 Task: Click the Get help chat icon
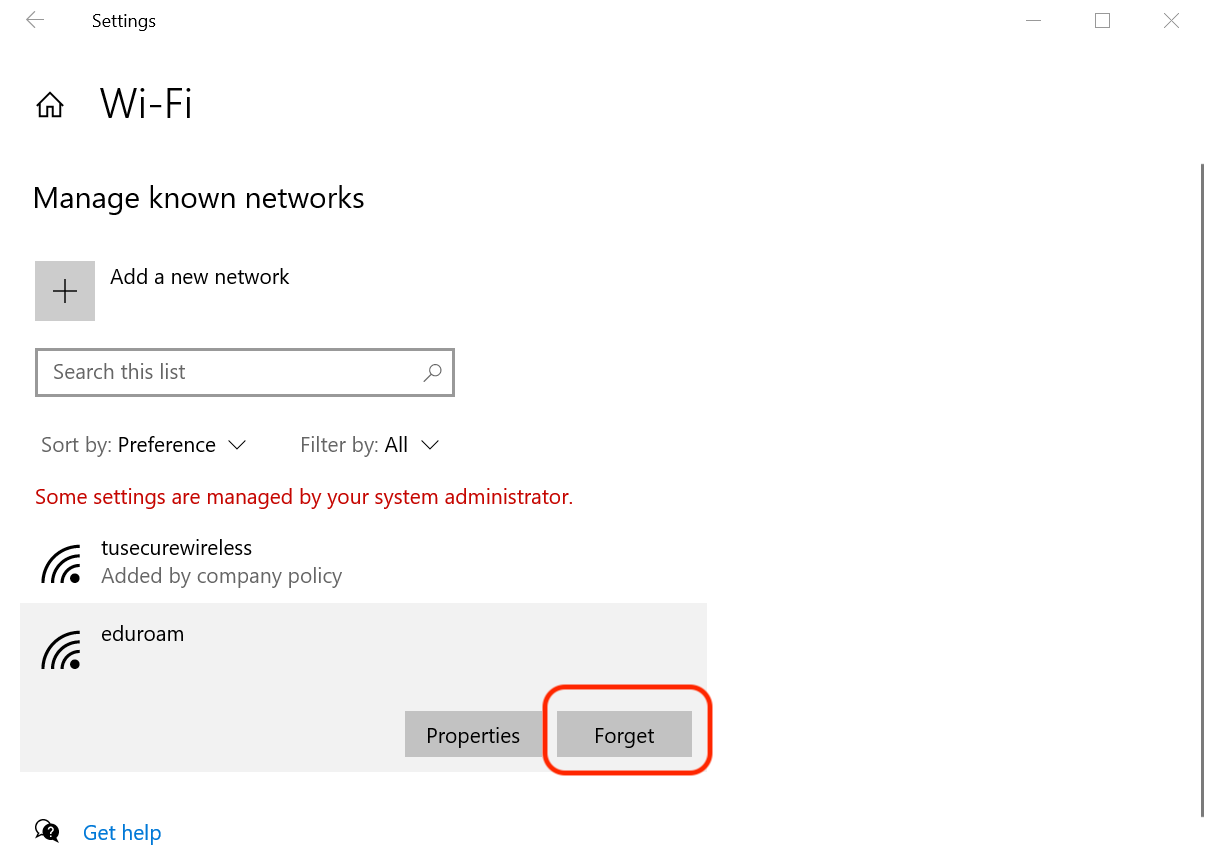tap(47, 831)
